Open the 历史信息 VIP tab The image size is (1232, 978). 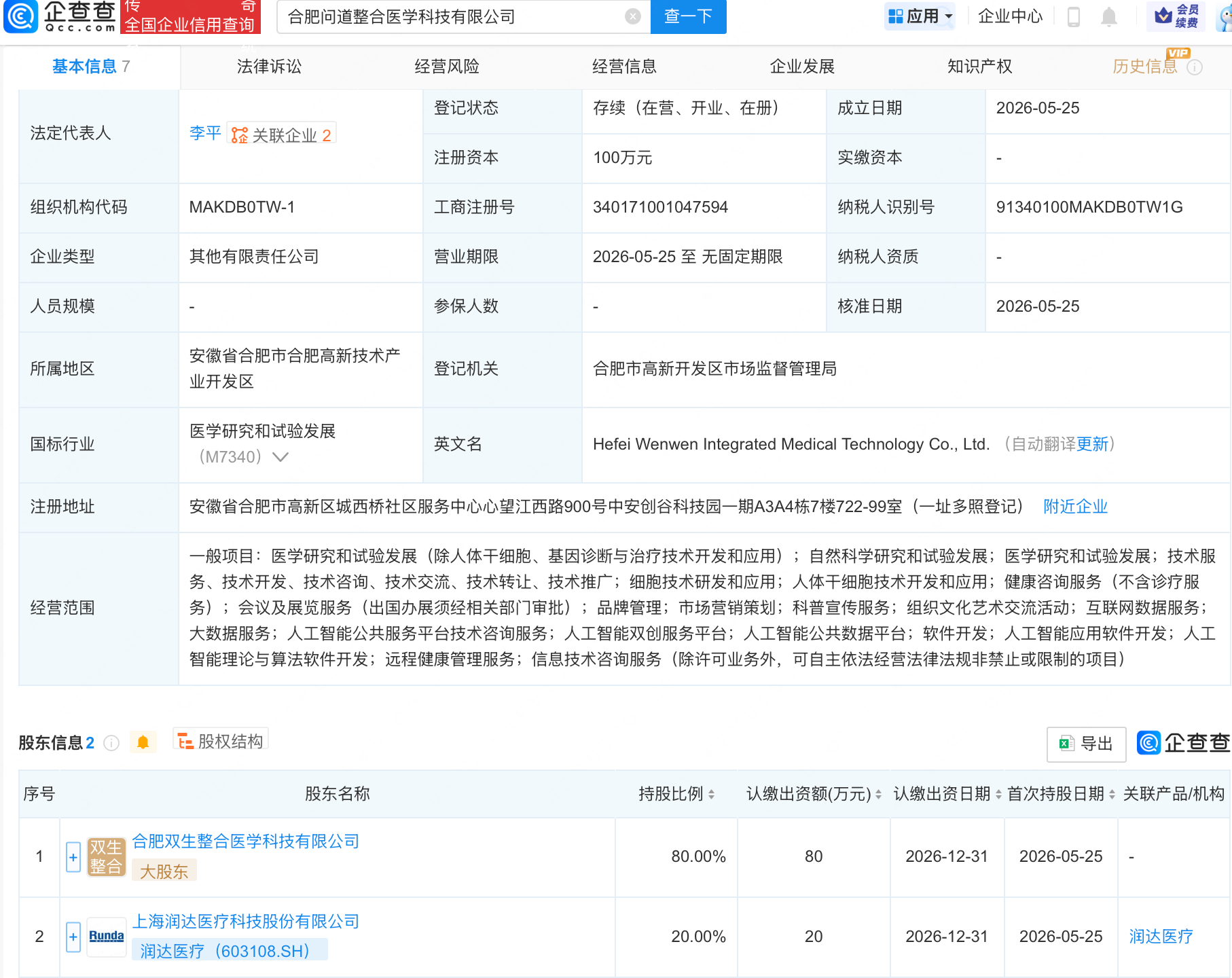coord(1145,67)
